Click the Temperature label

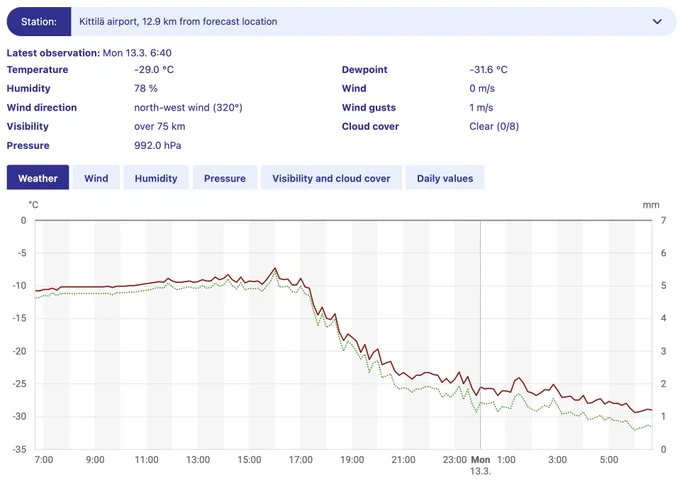point(37,69)
